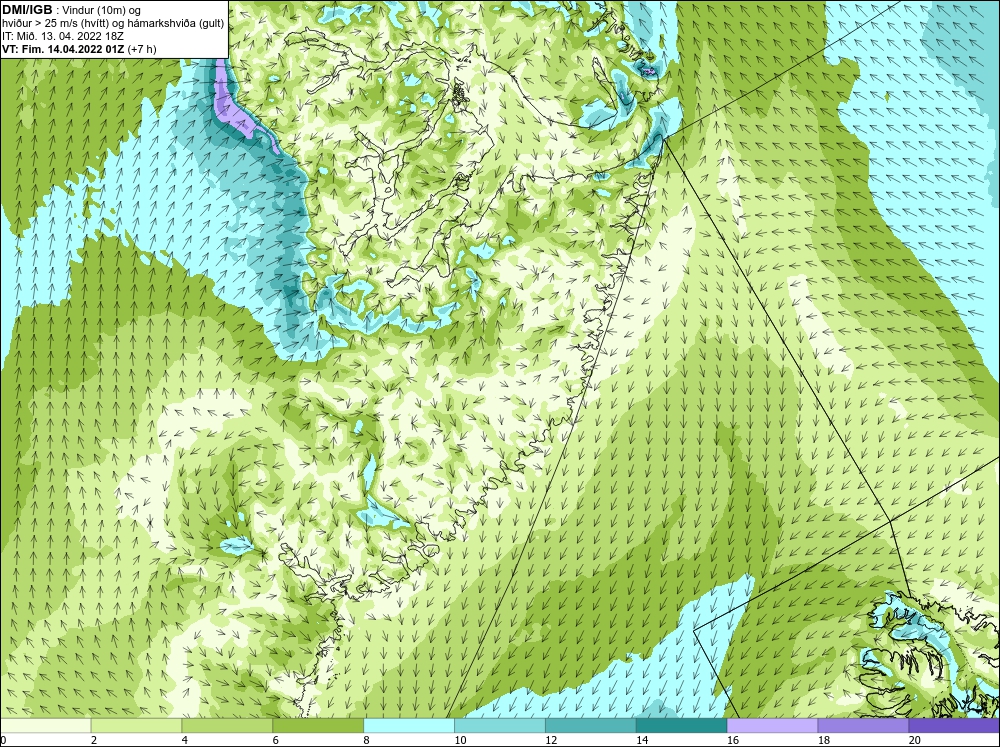Image resolution: width=1000 pixels, height=747 pixels.
Task: Click the legend label '14'
Action: click(x=642, y=740)
